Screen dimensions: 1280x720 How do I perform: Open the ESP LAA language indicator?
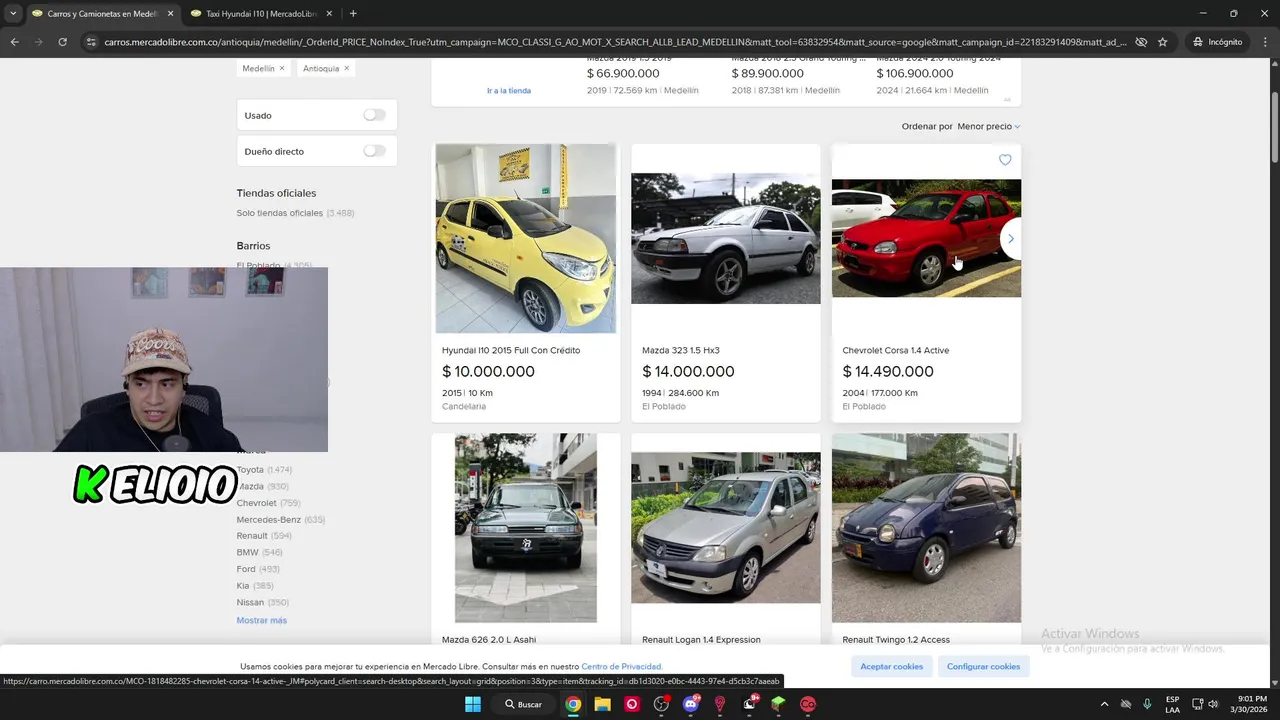pos(1172,704)
